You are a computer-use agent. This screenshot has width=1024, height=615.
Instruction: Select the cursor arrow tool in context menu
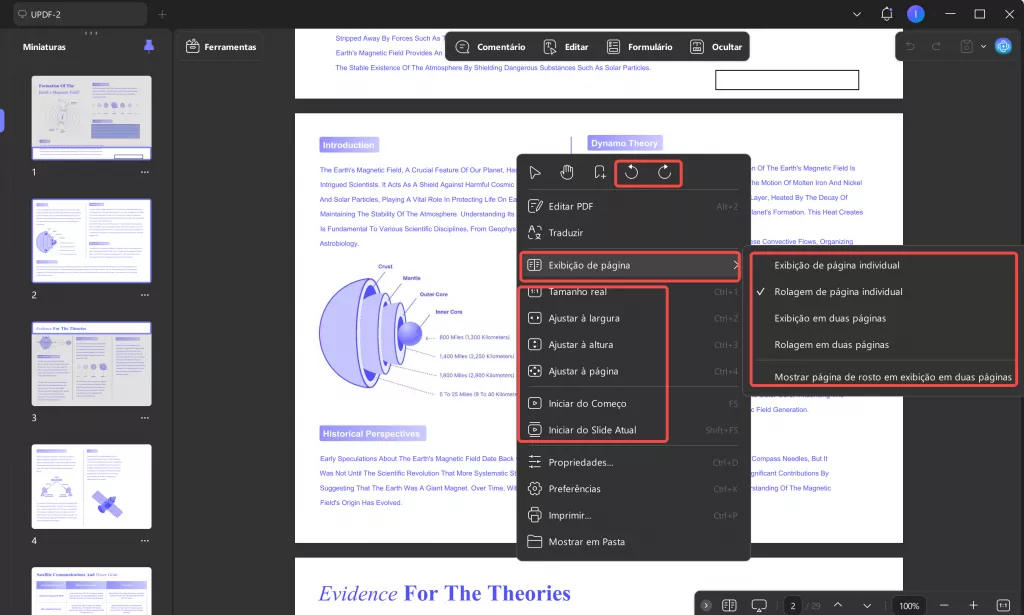pyautogui.click(x=535, y=172)
